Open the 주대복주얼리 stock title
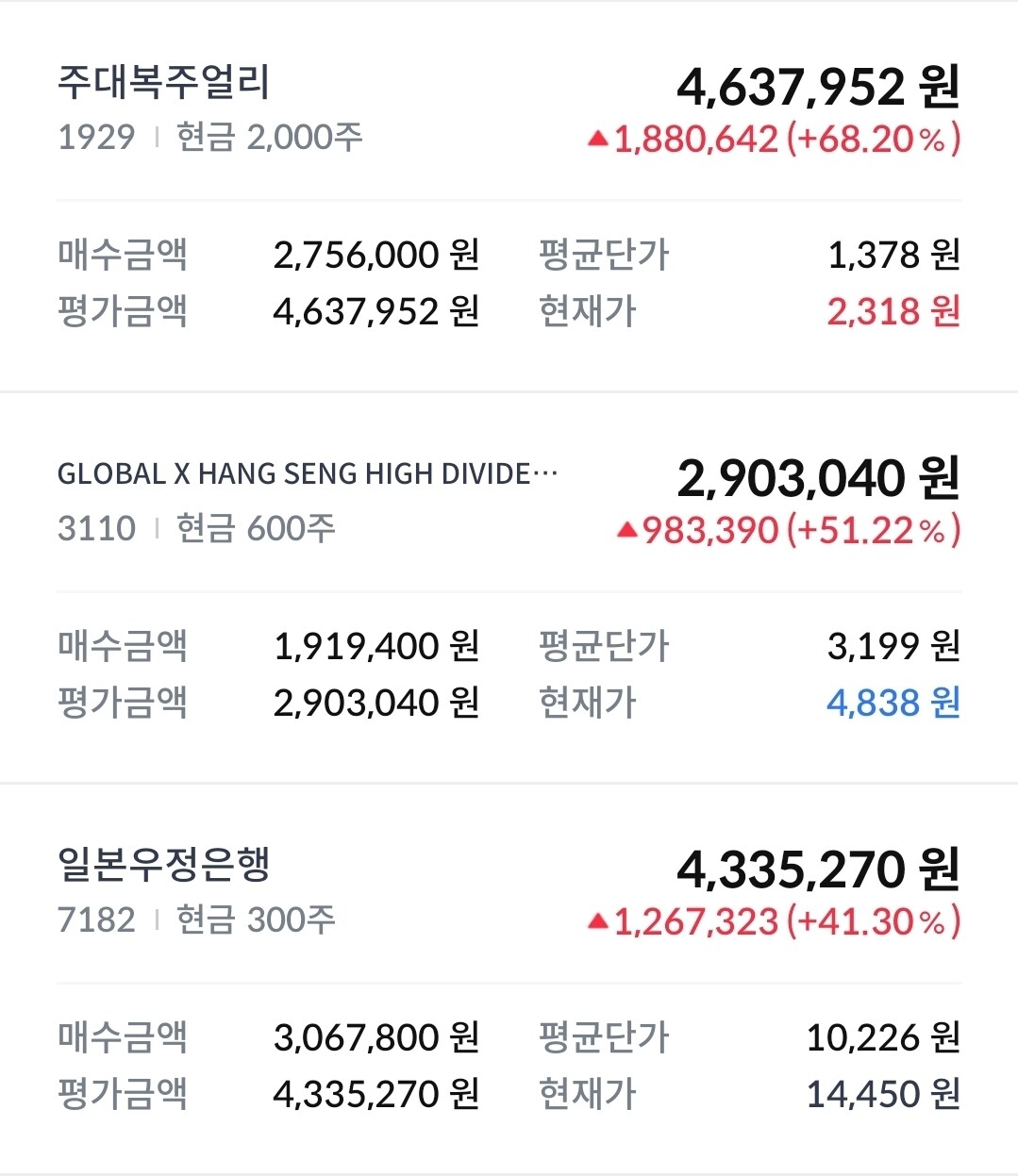 (x=163, y=82)
